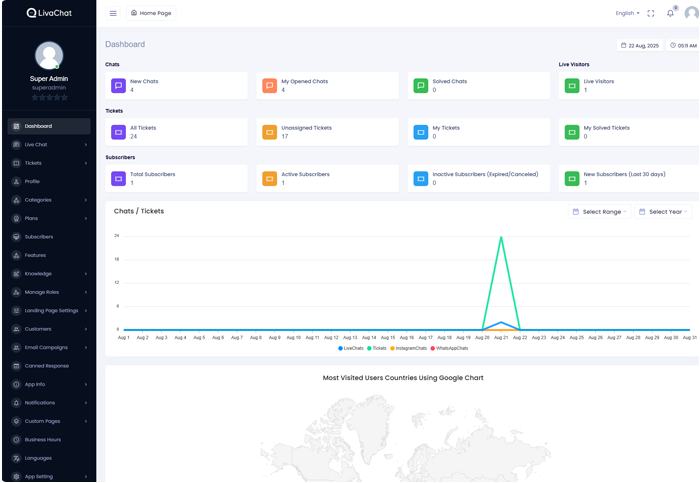Viewport: 700px width, 483px height.
Task: Toggle the LiveChats series in chart legend
Action: pyautogui.click(x=351, y=348)
